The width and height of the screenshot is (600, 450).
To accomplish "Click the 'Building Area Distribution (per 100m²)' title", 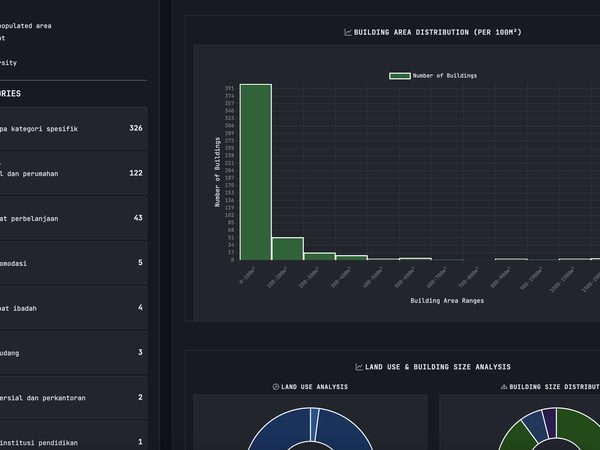I will [x=437, y=33].
